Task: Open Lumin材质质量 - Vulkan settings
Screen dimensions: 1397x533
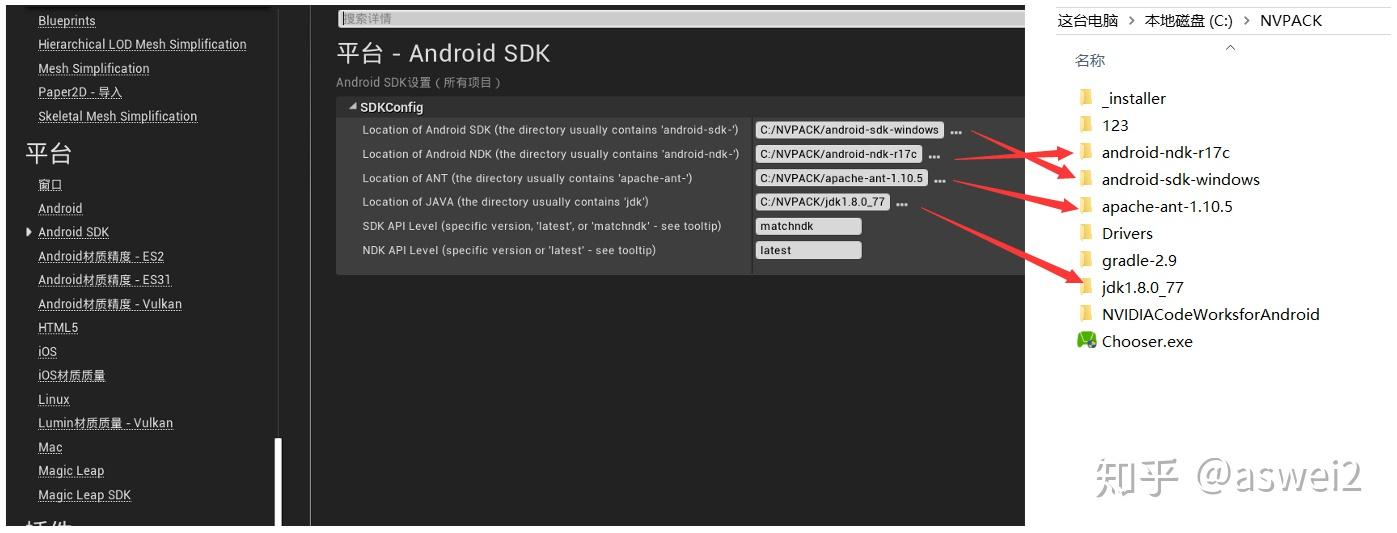Action: (106, 423)
